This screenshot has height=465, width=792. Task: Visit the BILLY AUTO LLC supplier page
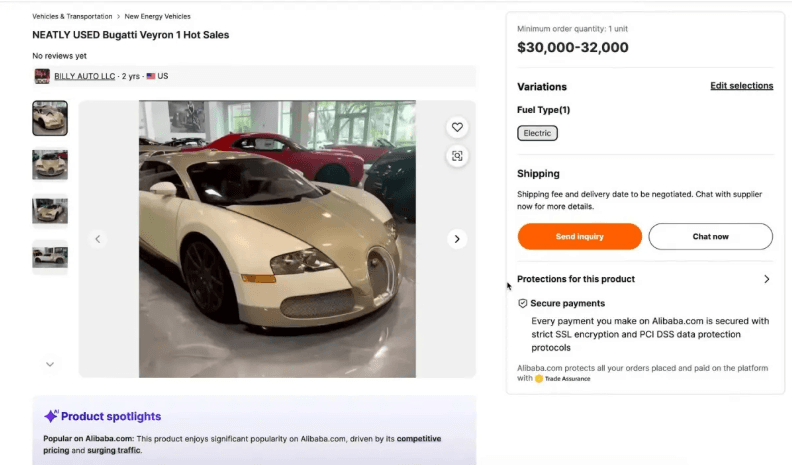[x=85, y=76]
